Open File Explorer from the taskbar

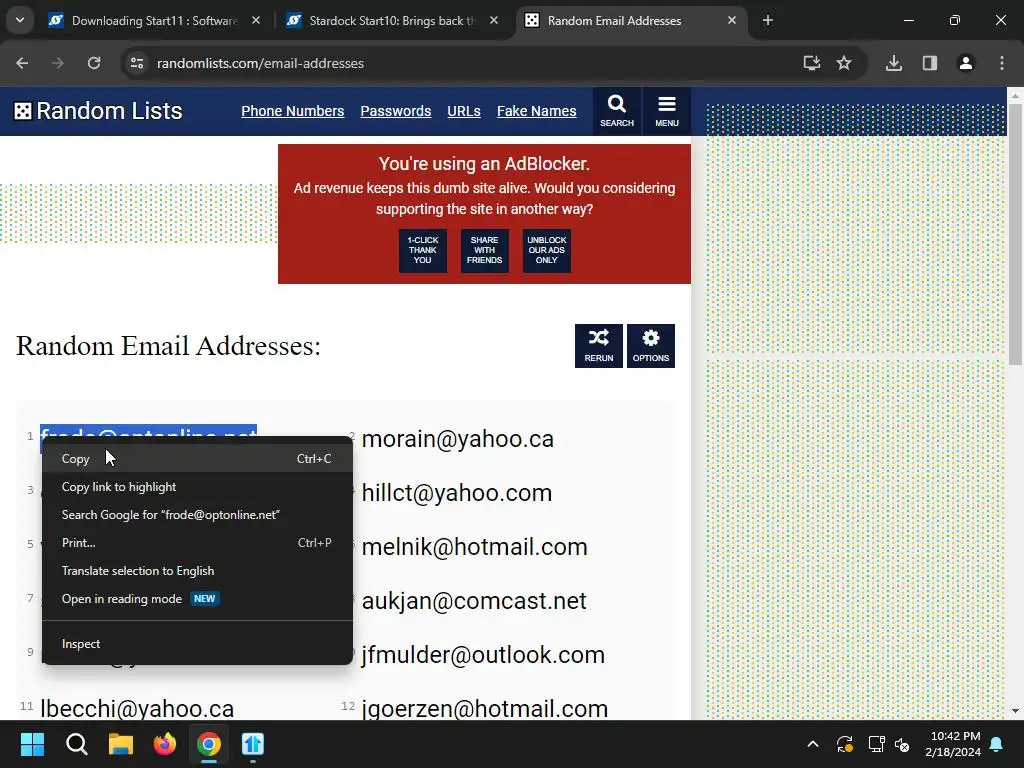(121, 744)
